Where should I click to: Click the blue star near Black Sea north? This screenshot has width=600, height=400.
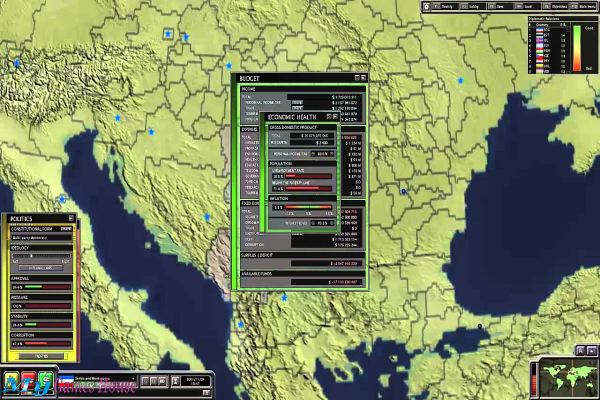click(x=460, y=80)
